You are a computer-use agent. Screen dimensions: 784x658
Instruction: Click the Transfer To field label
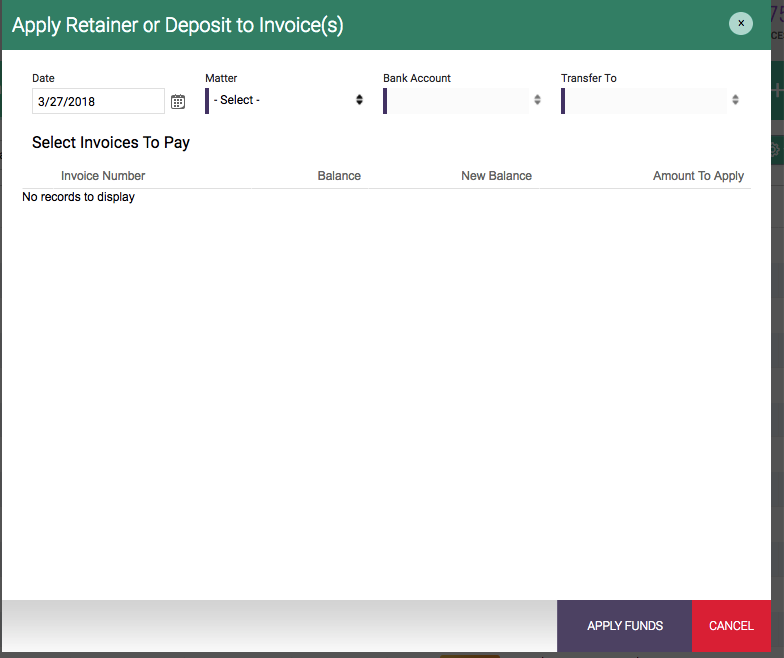click(588, 78)
